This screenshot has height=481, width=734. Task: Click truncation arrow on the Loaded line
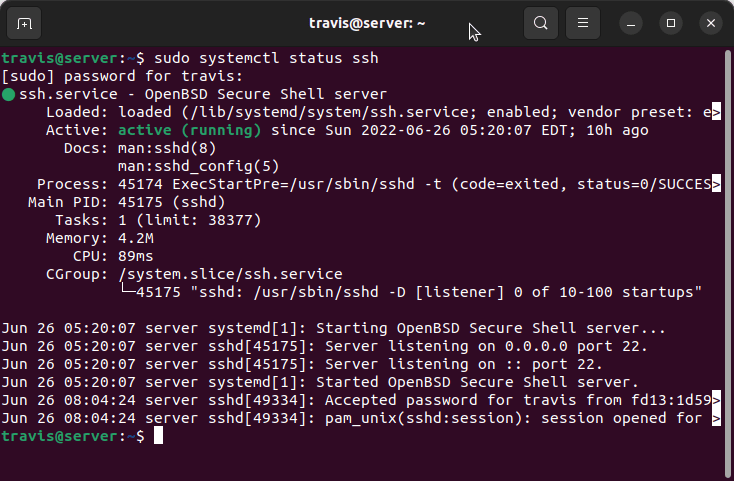coord(716,112)
